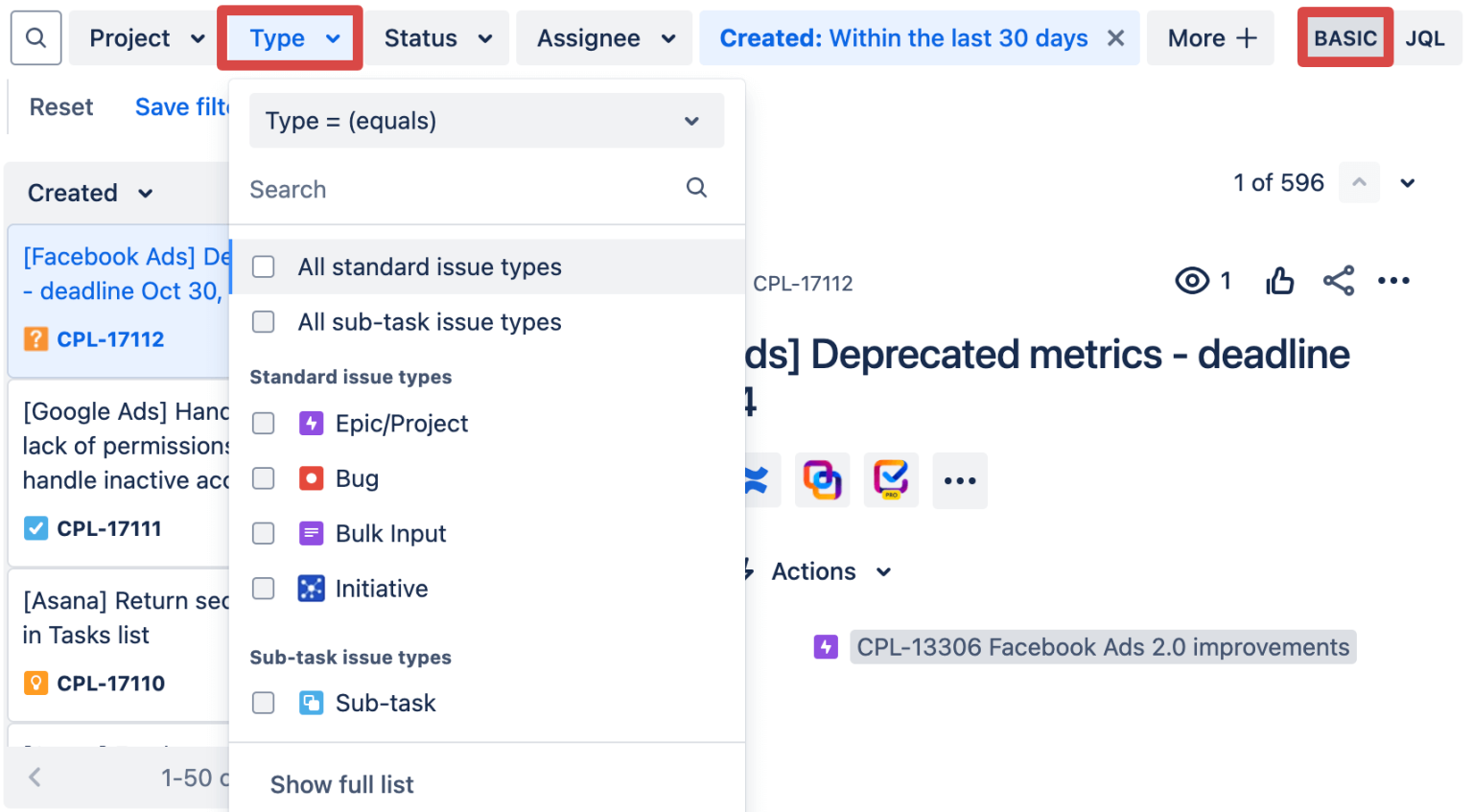Click the purple lightning icon on CPL-13306
1473x812 pixels.
(x=826, y=647)
